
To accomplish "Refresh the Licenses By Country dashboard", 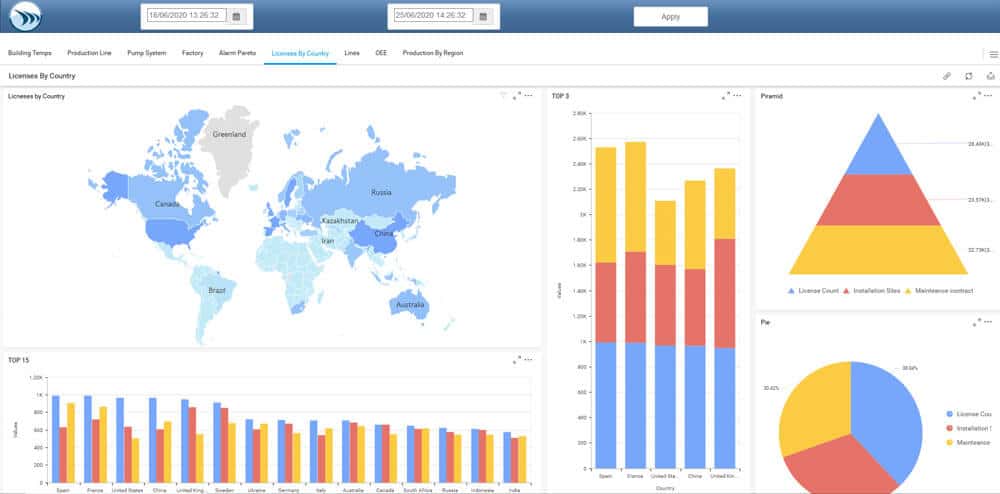I will point(968,76).
